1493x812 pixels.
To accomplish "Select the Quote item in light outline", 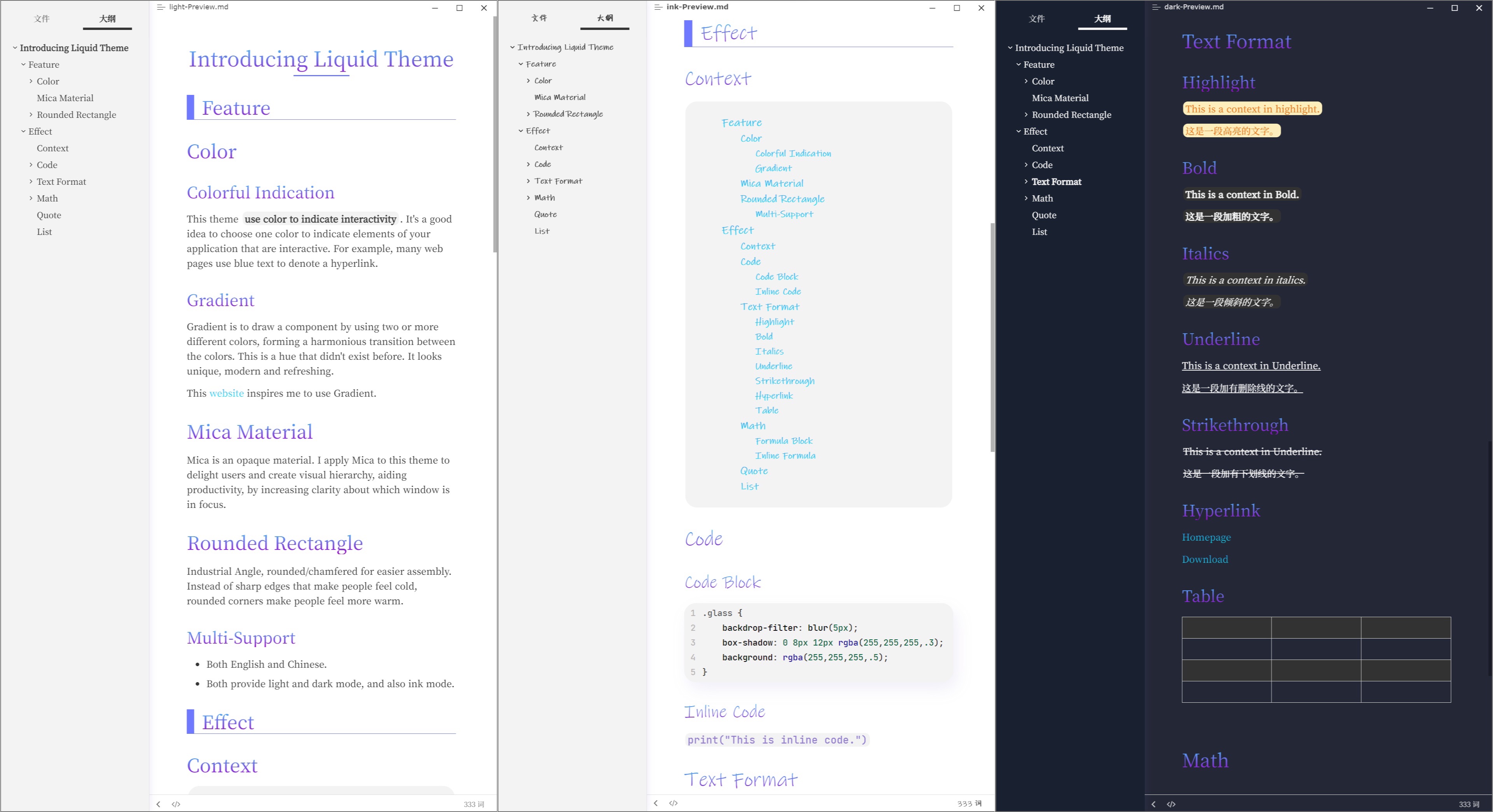I will point(49,215).
